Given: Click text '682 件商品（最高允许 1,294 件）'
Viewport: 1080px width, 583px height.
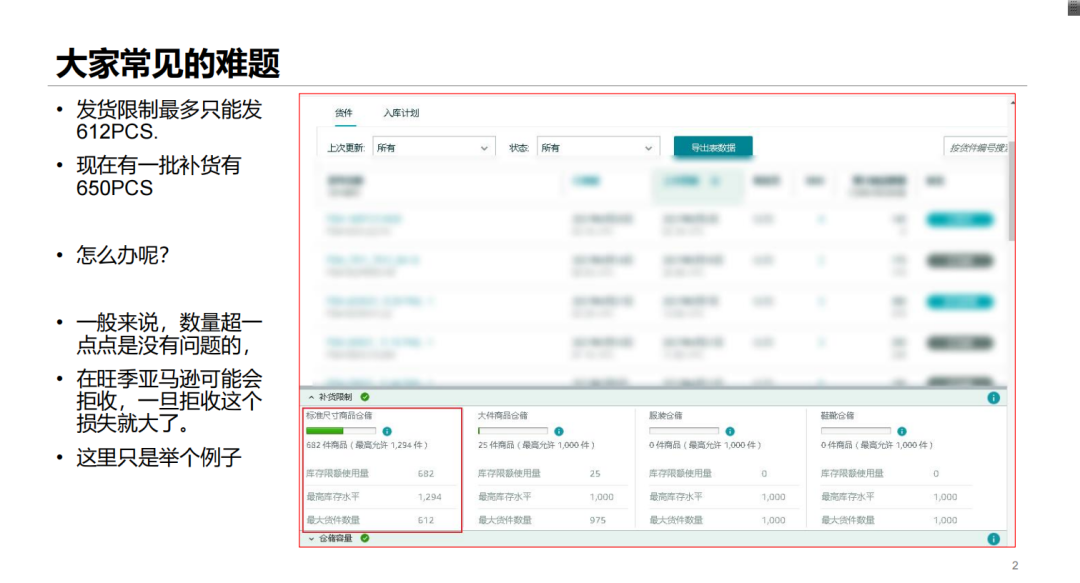Looking at the screenshot, I should pyautogui.click(x=367, y=445).
